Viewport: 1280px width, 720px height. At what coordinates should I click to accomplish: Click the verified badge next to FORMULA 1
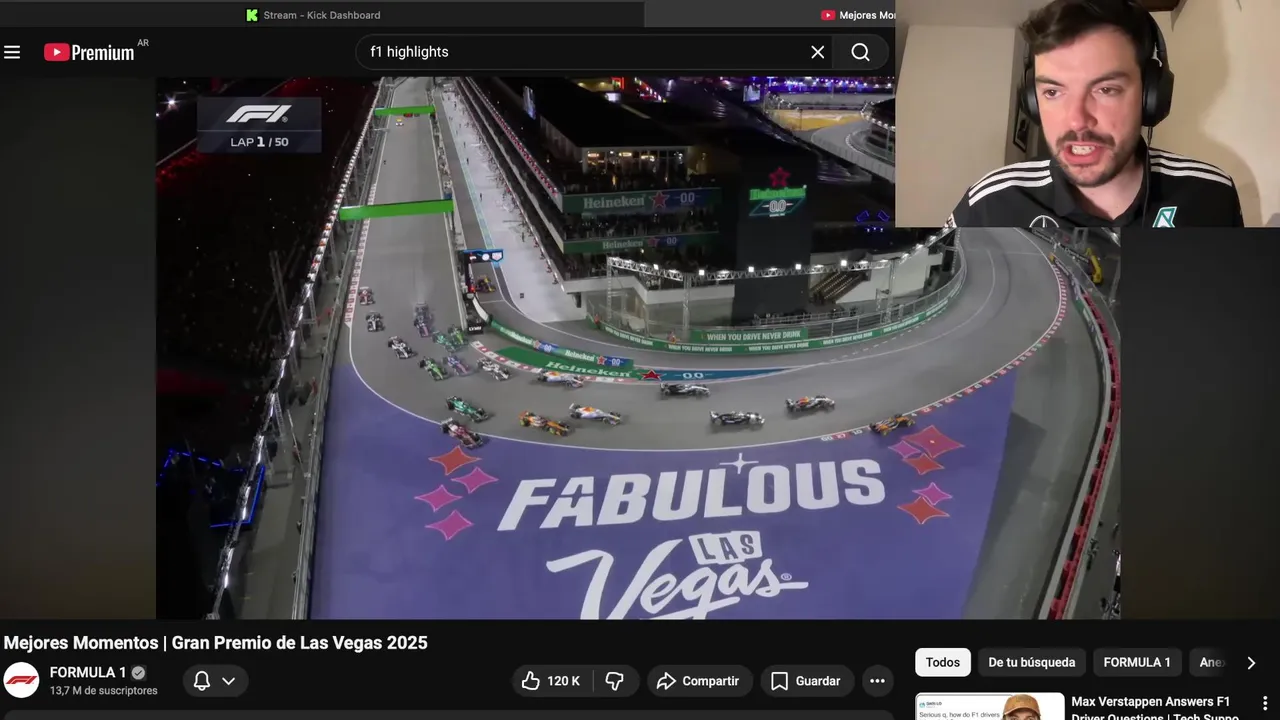[x=138, y=673]
